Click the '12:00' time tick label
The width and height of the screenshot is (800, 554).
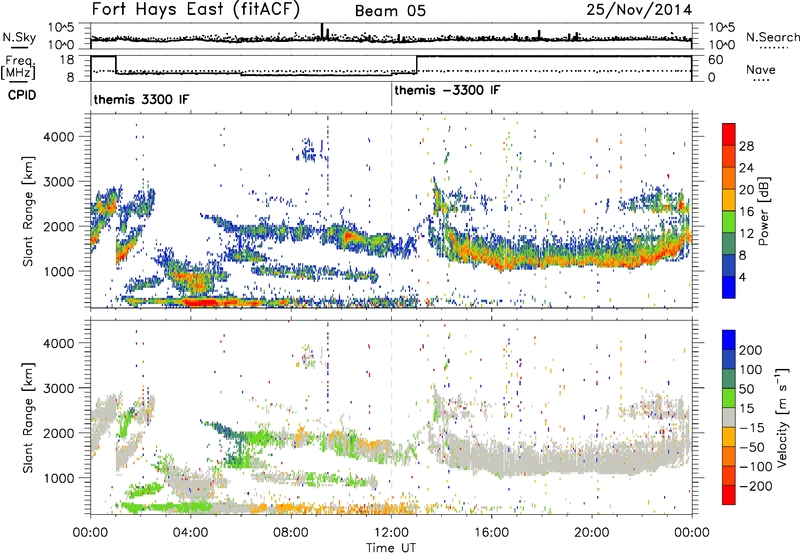tap(391, 533)
